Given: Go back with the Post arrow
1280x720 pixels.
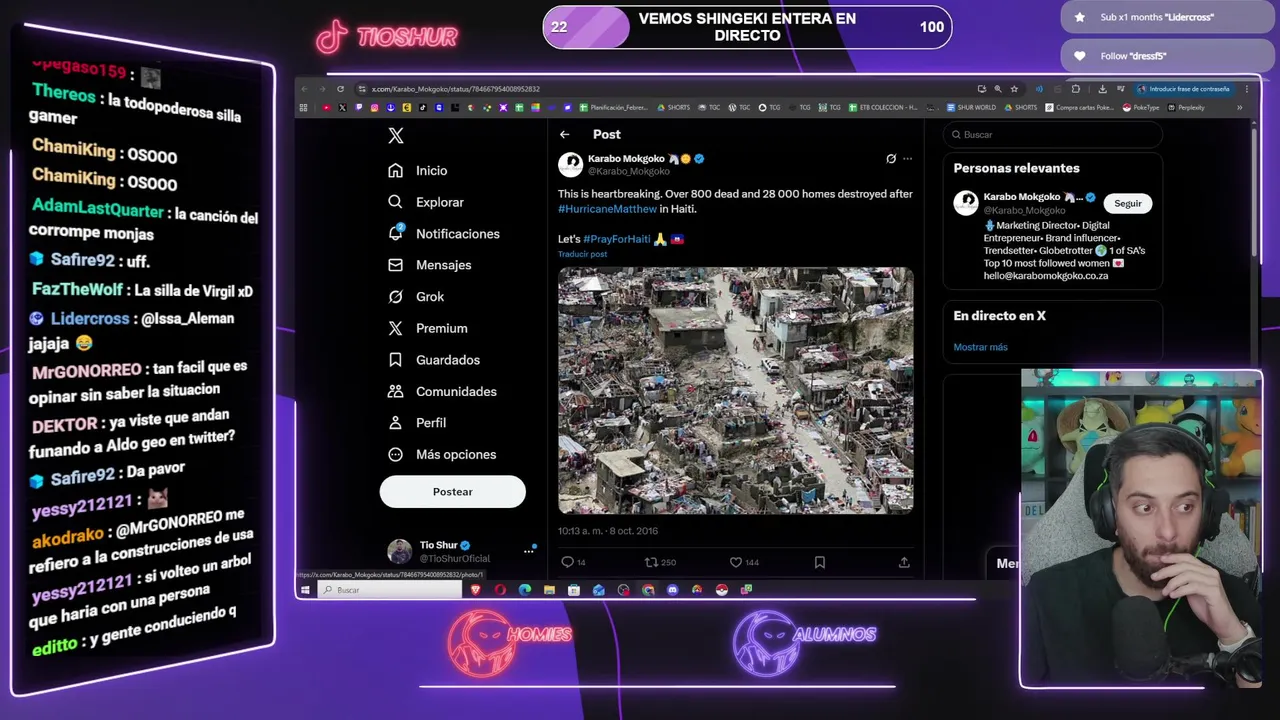Looking at the screenshot, I should click(565, 134).
